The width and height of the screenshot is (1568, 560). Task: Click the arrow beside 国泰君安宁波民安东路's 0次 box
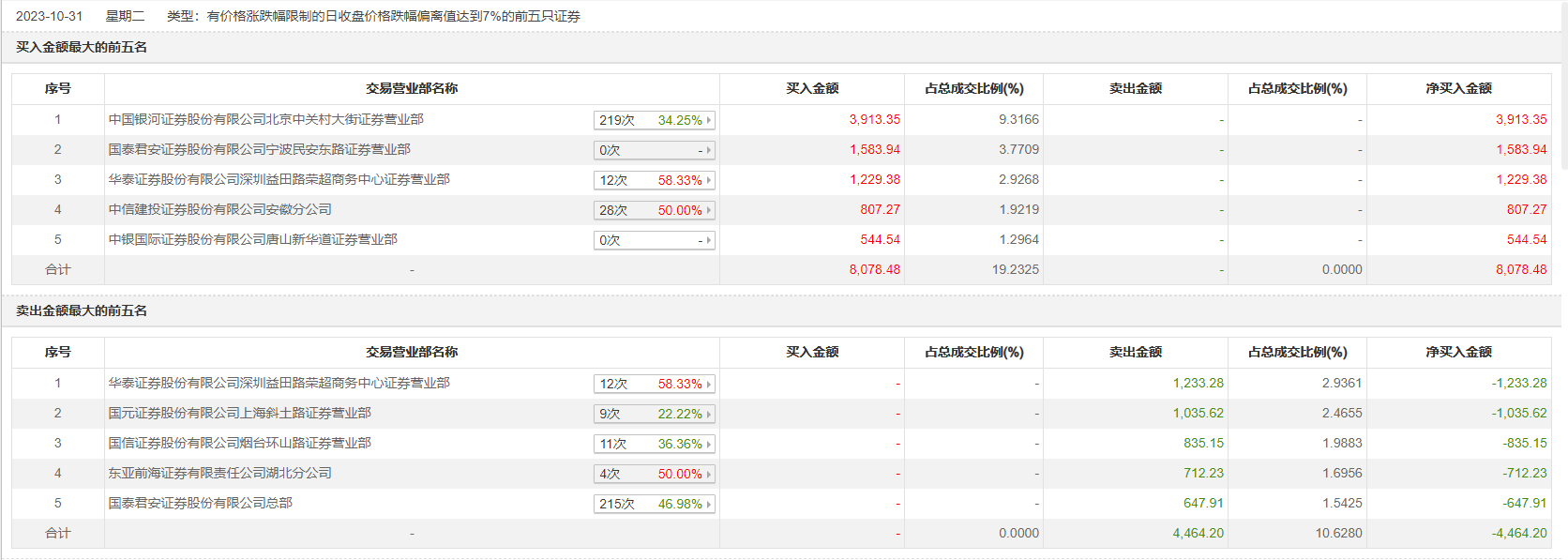coord(709,150)
